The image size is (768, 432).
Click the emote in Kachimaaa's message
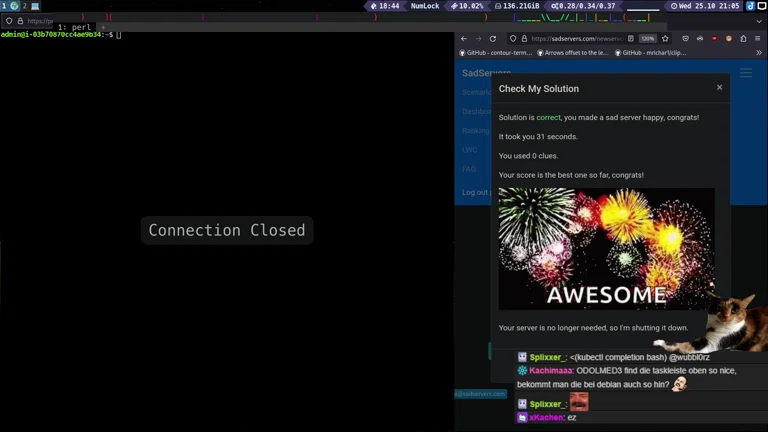pos(679,384)
